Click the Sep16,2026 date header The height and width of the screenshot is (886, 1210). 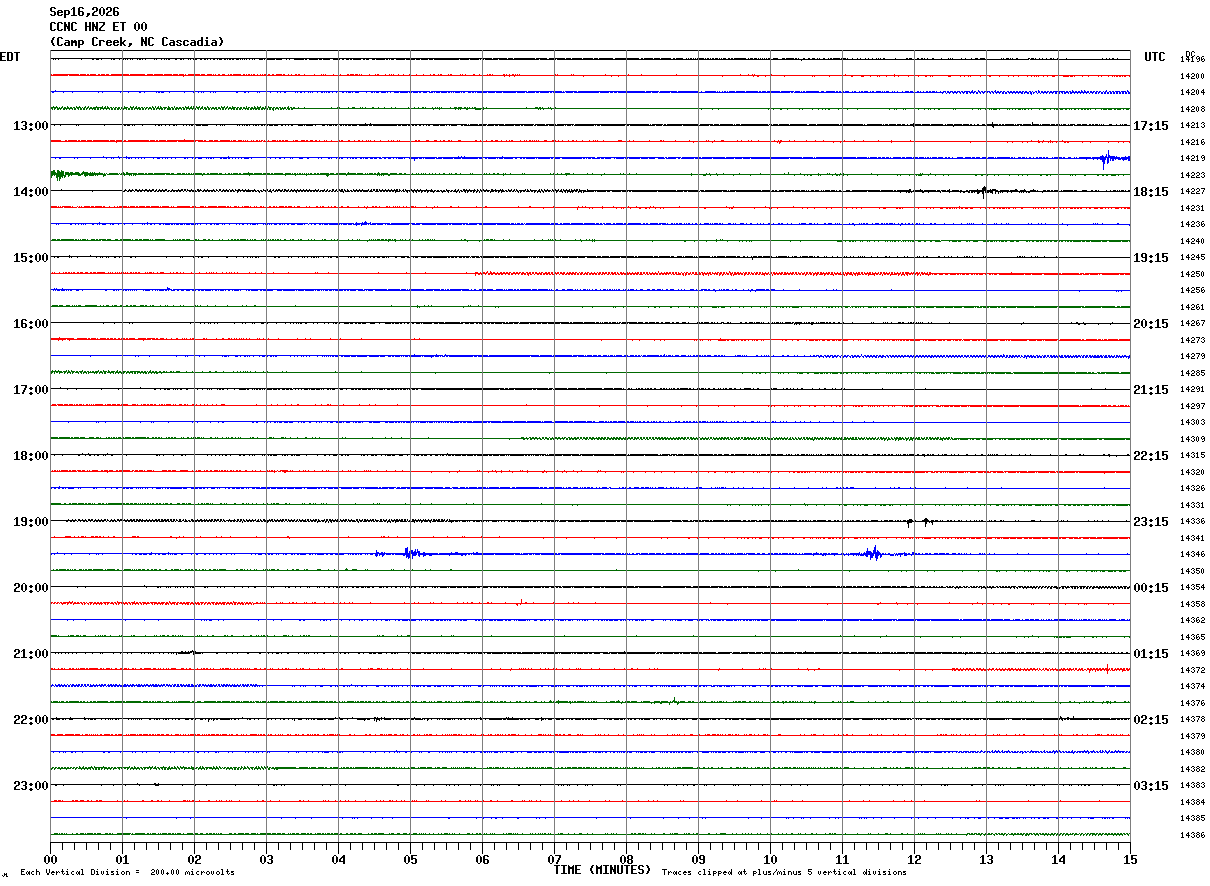[84, 12]
